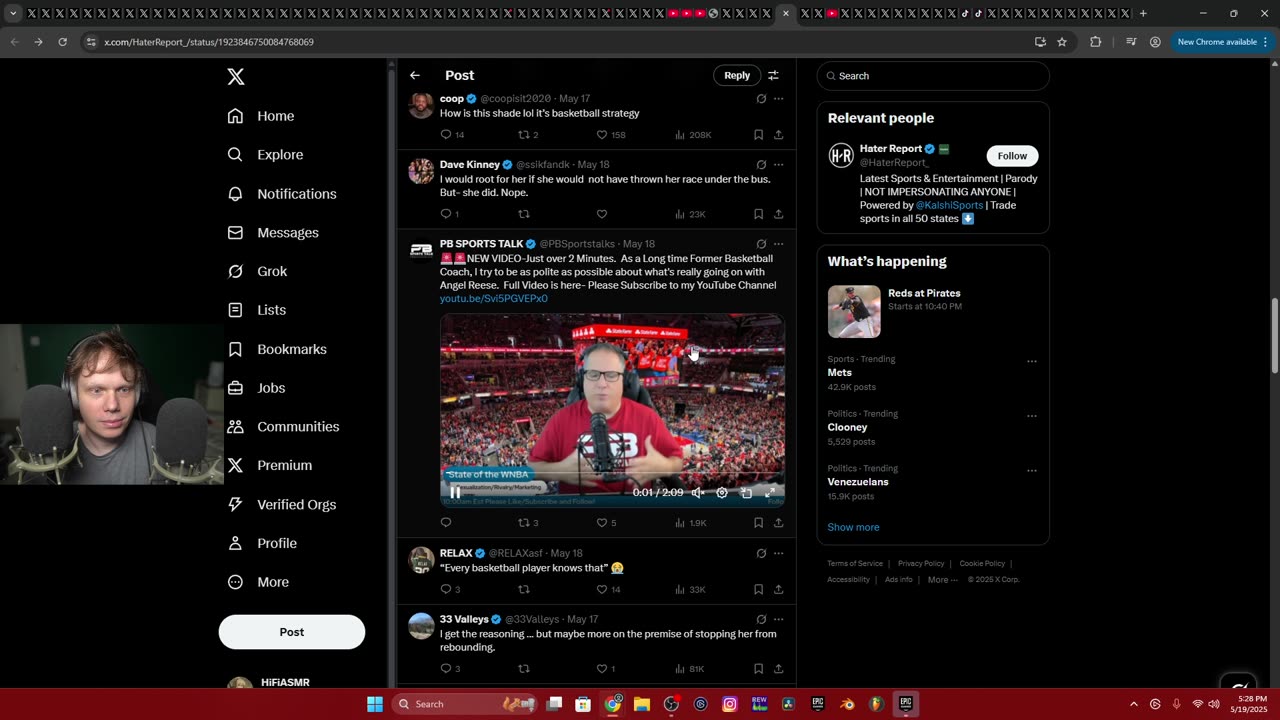Open Grok explain icon on PB SPORTS TALK post
Screen dimensions: 1280x720
coord(761,244)
